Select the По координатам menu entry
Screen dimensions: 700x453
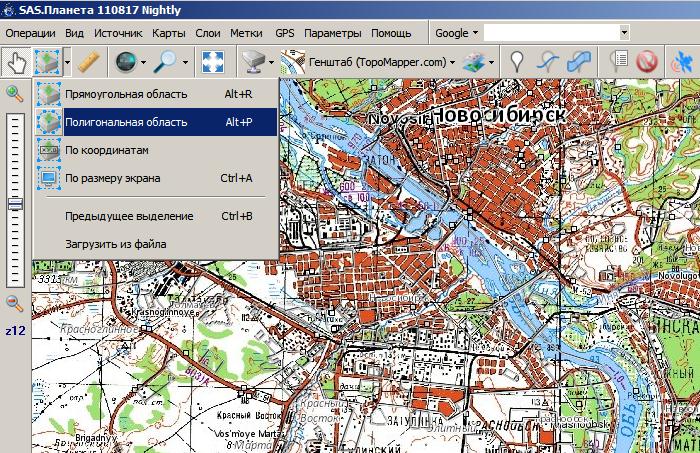tap(106, 150)
